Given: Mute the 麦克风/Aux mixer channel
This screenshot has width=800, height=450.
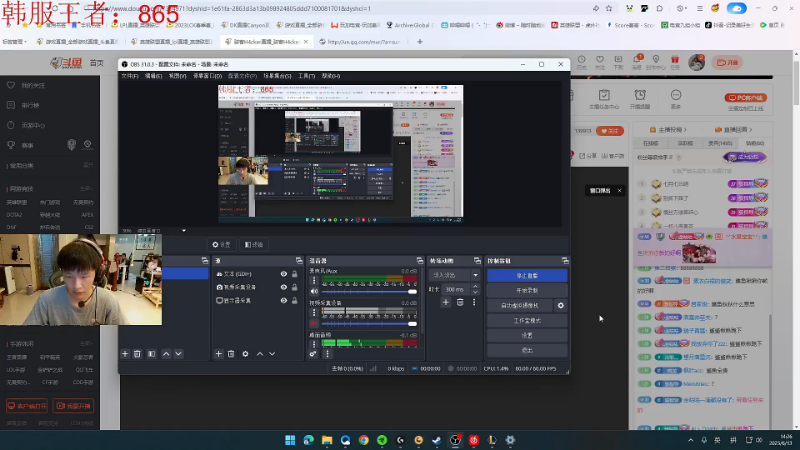Looking at the screenshot, I should pos(314,291).
